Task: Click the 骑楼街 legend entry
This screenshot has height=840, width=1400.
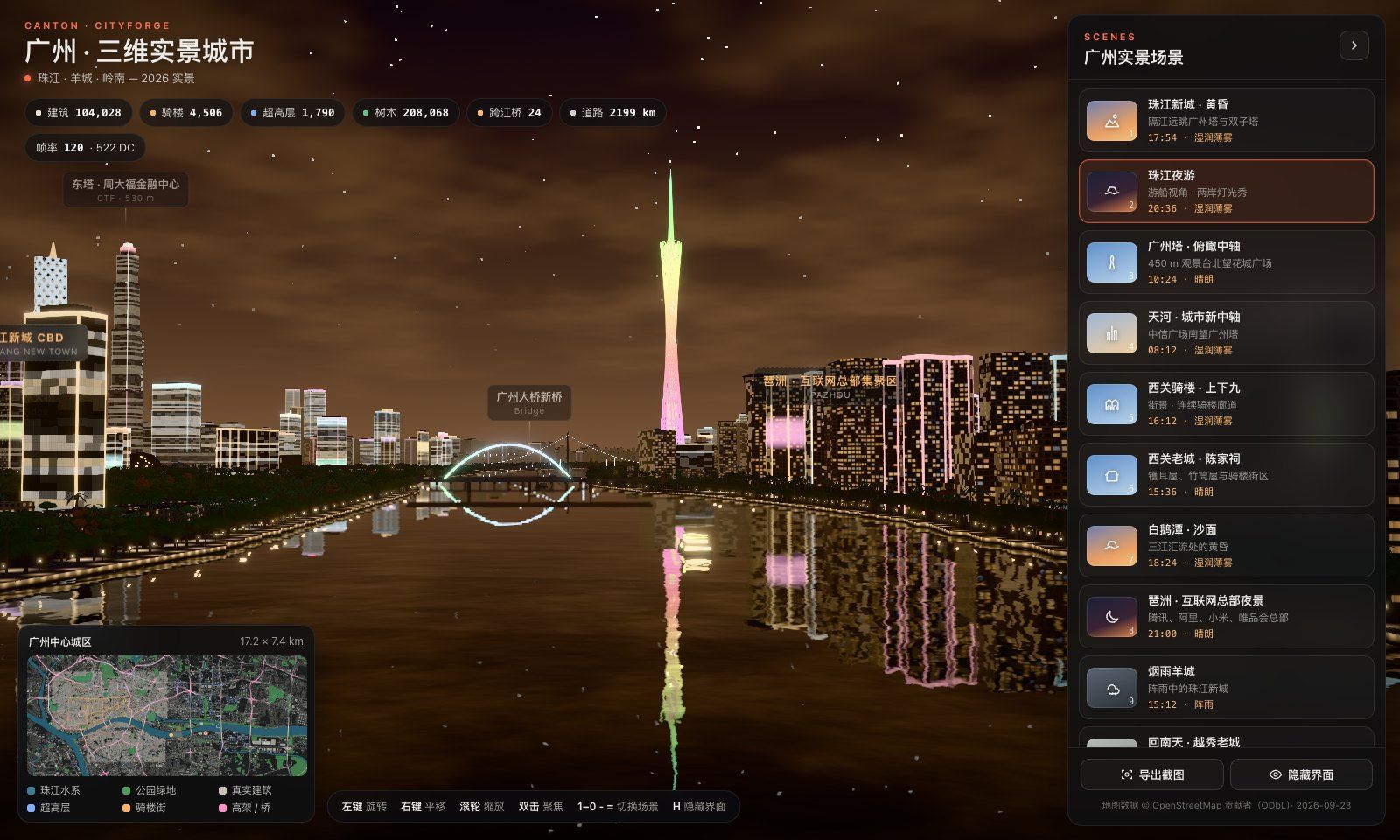Action: click(x=144, y=808)
